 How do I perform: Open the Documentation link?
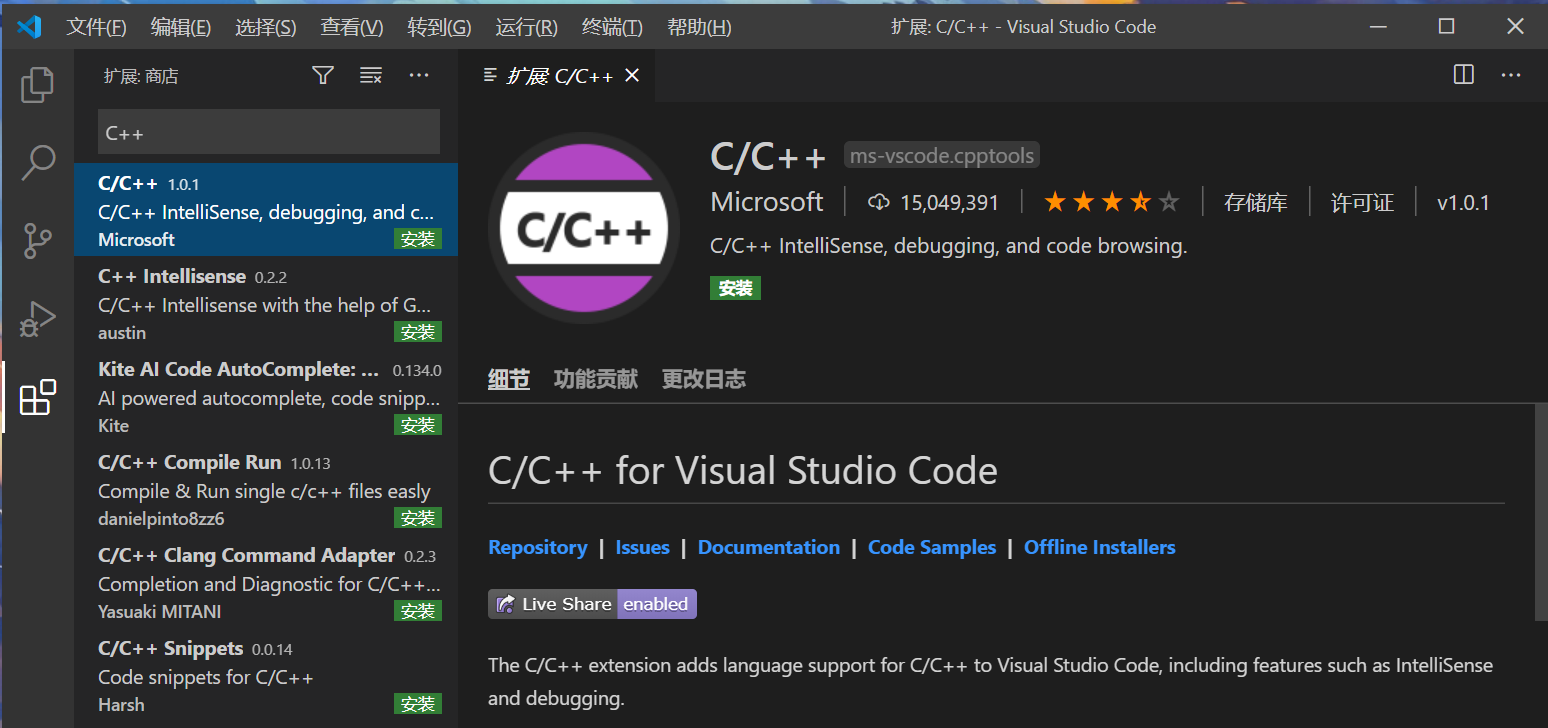768,548
